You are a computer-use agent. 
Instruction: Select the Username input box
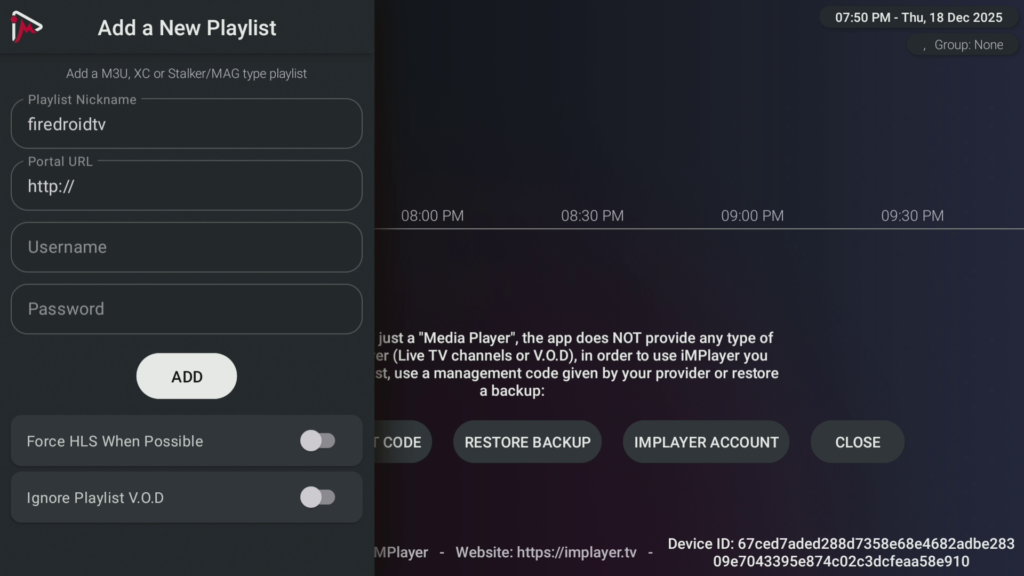186,247
